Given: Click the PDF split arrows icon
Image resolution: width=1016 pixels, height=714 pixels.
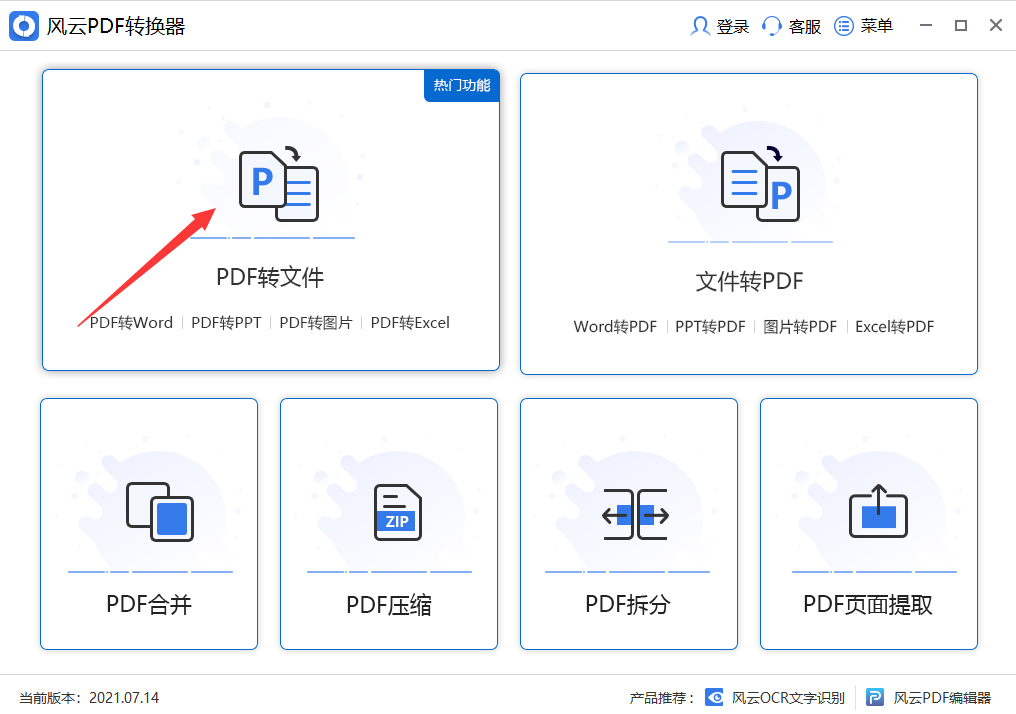Looking at the screenshot, I should [636, 515].
